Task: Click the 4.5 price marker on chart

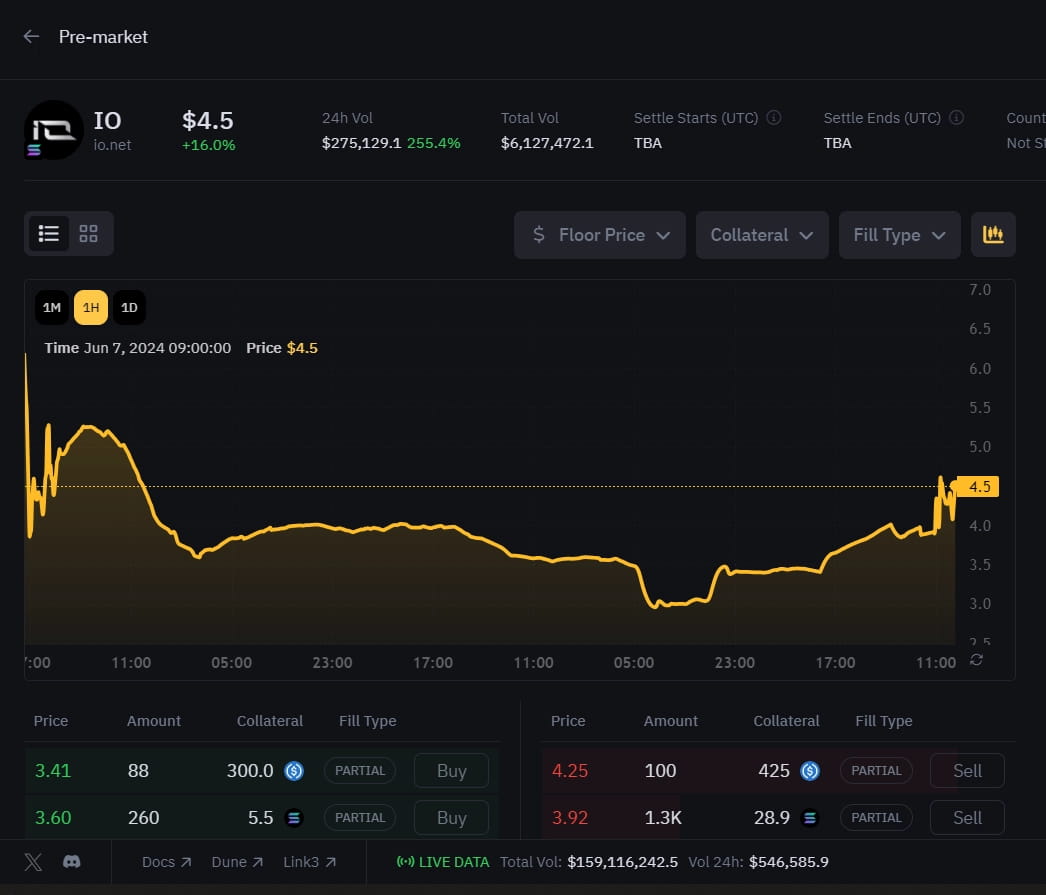Action: [x=979, y=487]
